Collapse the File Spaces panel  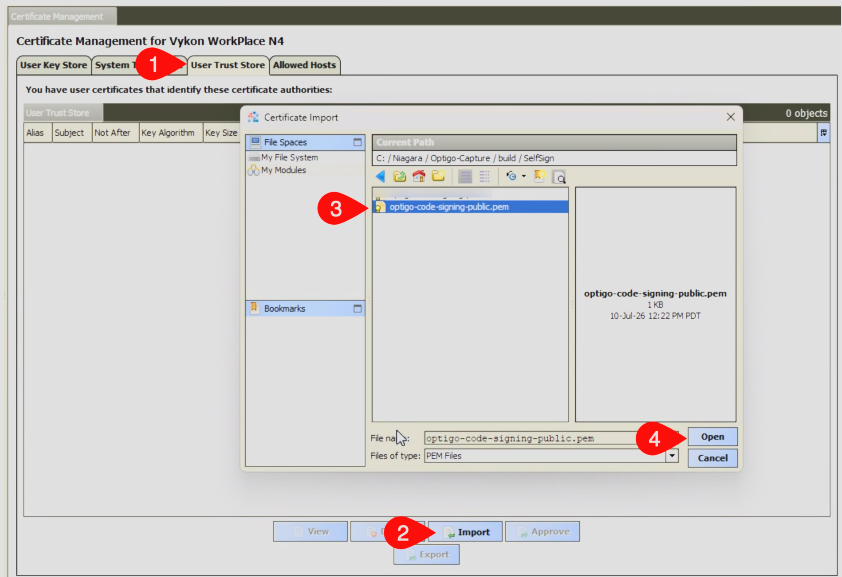tap(357, 142)
